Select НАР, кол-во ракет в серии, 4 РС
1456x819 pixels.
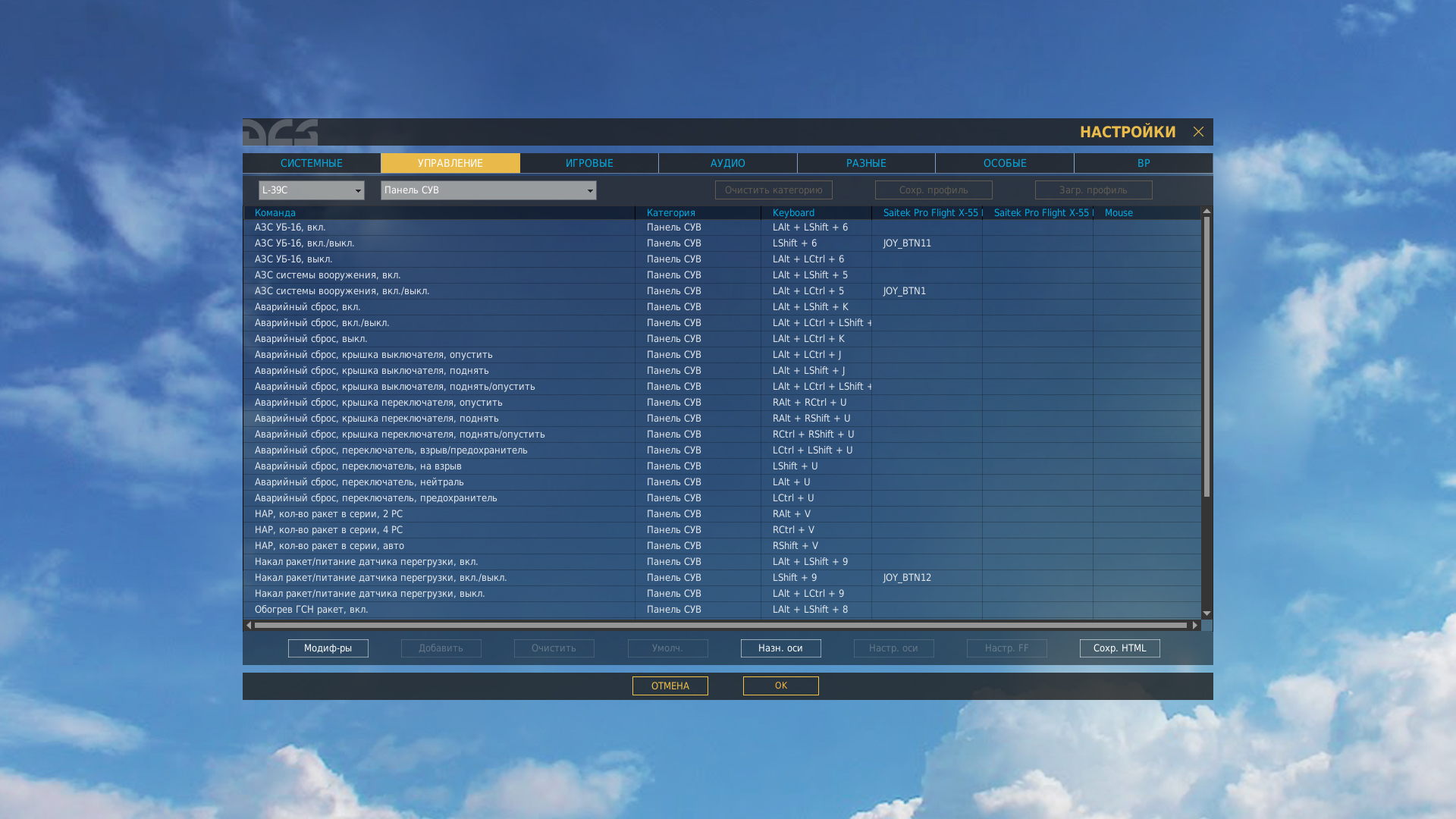pos(722,530)
